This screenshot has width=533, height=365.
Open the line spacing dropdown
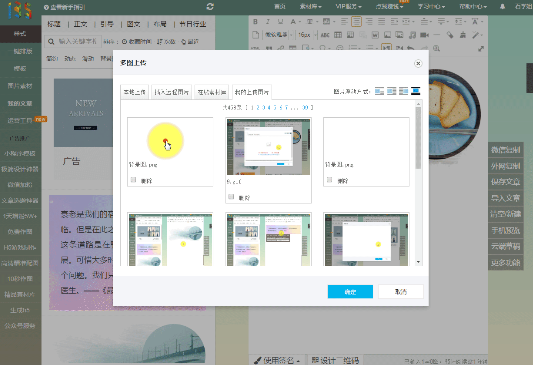[x=461, y=22]
